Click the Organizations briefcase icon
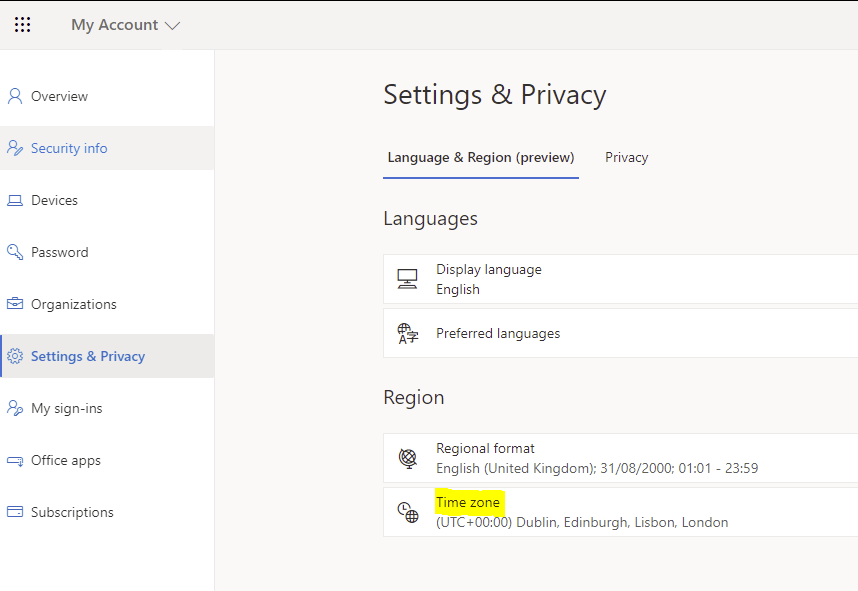858x591 pixels. coord(15,304)
